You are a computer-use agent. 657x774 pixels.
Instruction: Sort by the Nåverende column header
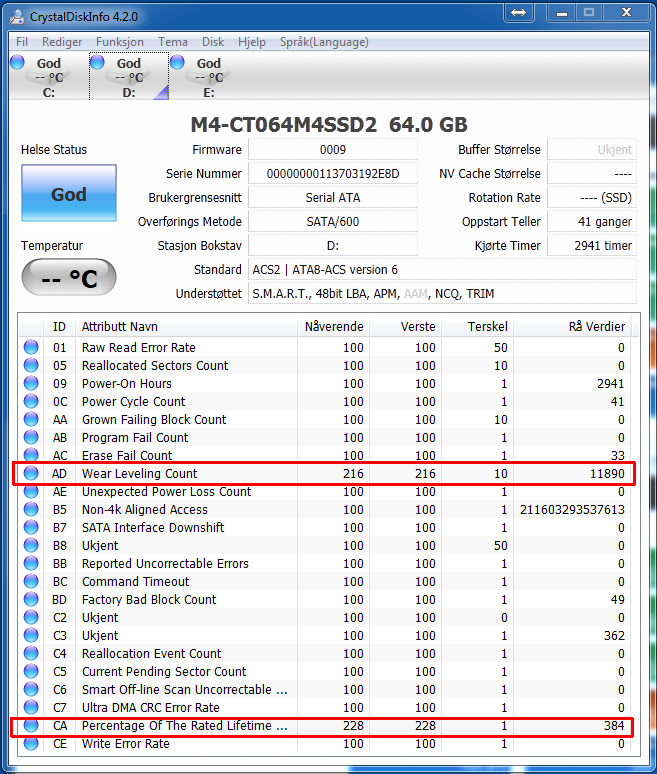[x=333, y=326]
